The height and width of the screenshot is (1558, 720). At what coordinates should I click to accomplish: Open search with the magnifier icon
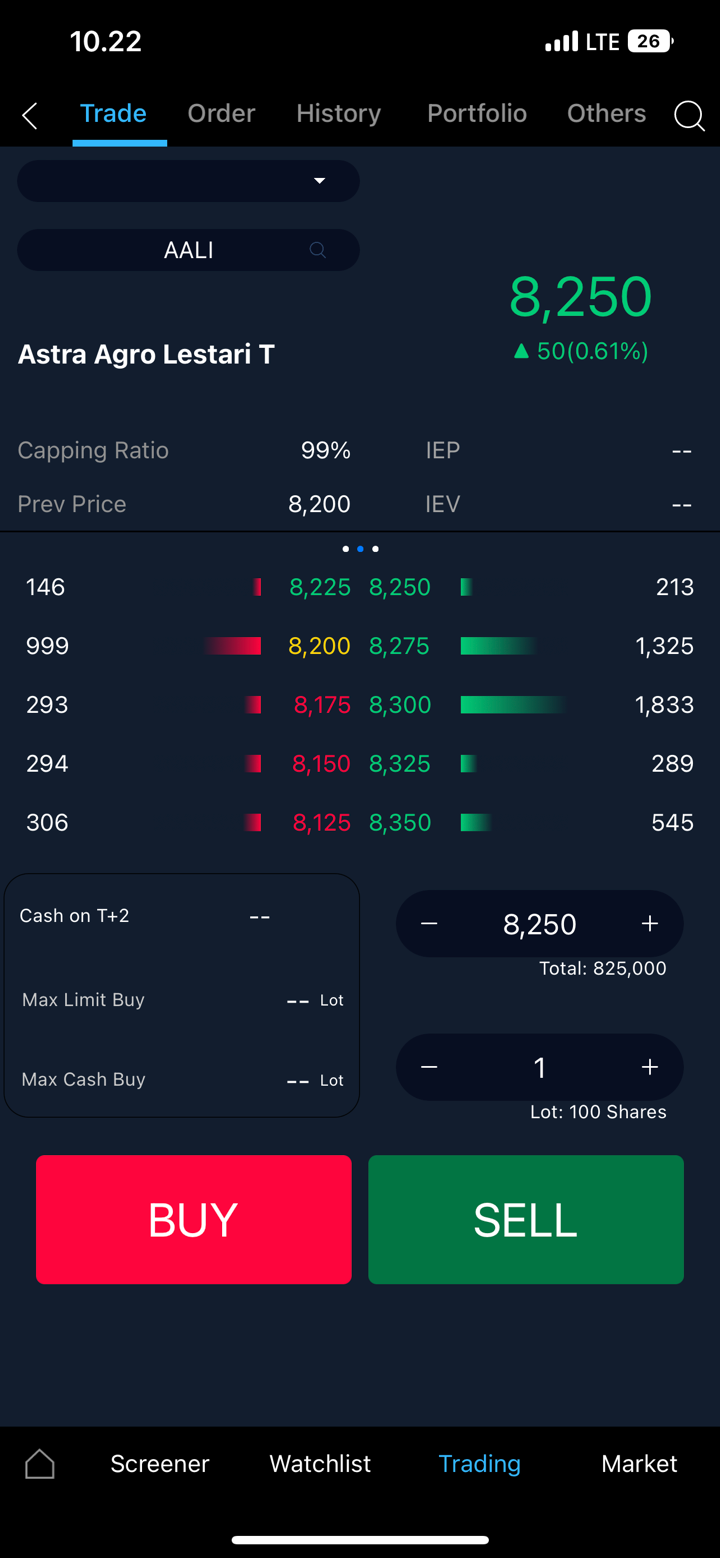pyautogui.click(x=689, y=115)
